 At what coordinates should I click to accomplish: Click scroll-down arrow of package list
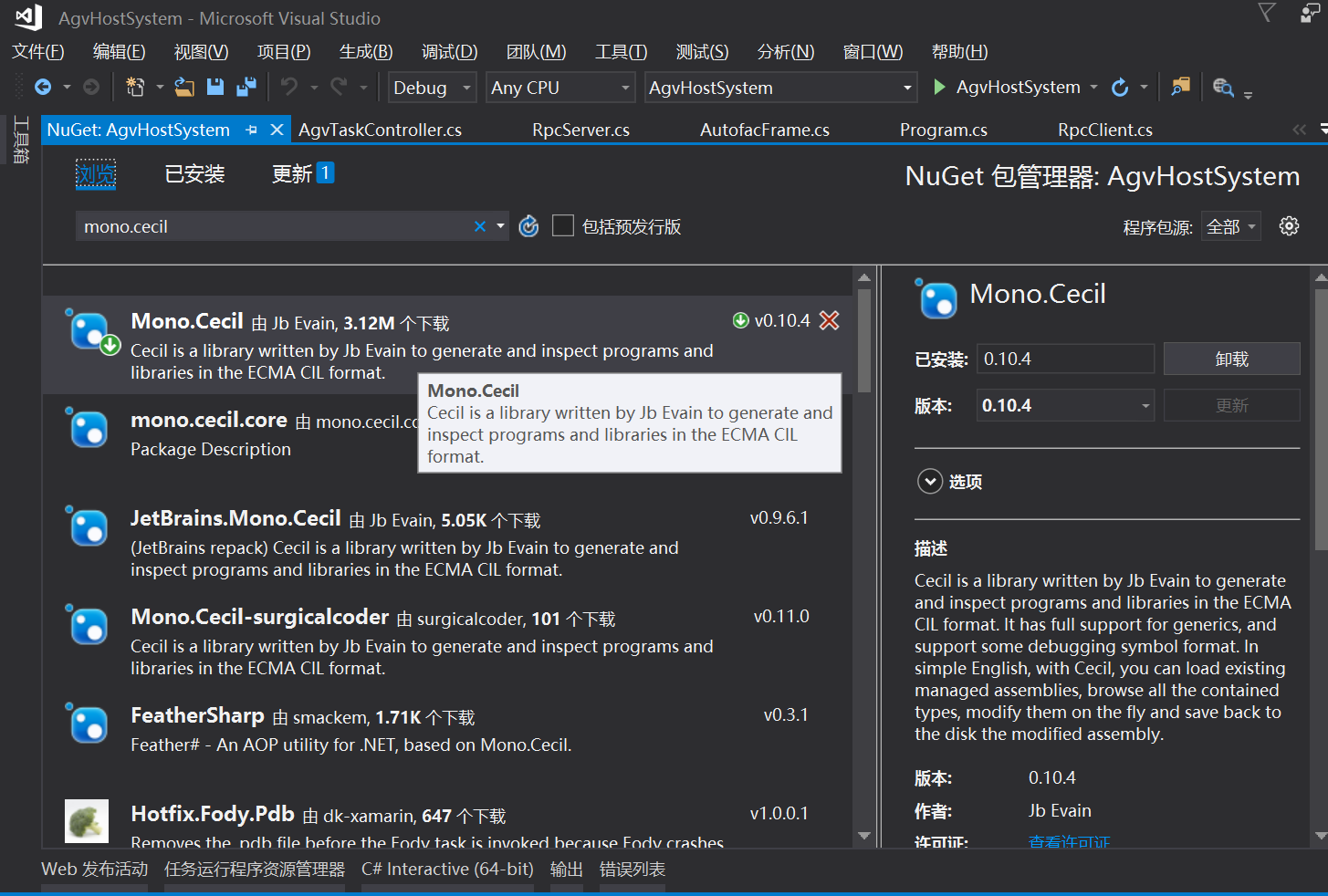[x=864, y=836]
